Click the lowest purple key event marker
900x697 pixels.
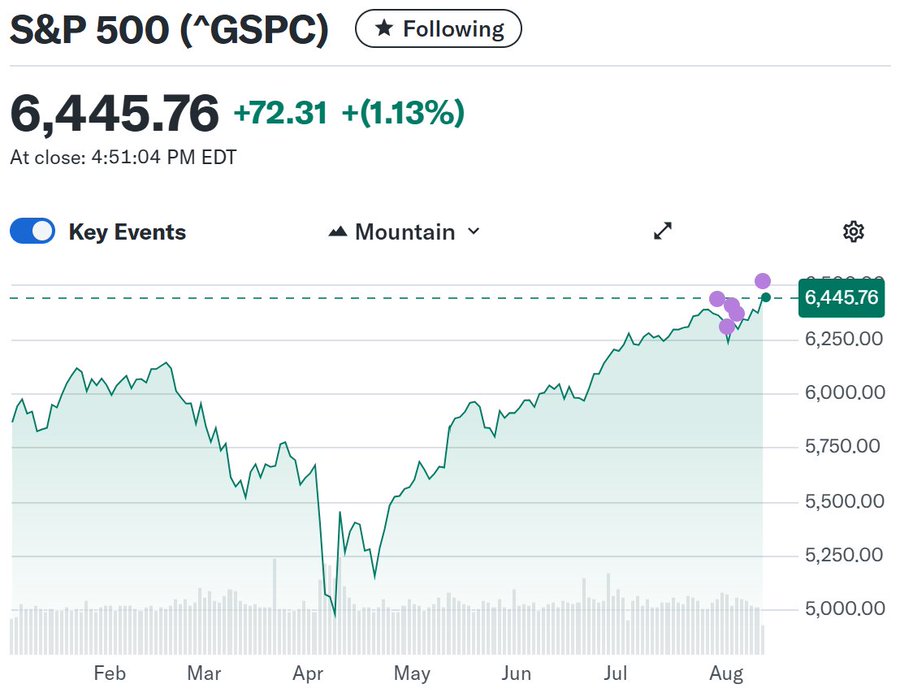coord(727,326)
